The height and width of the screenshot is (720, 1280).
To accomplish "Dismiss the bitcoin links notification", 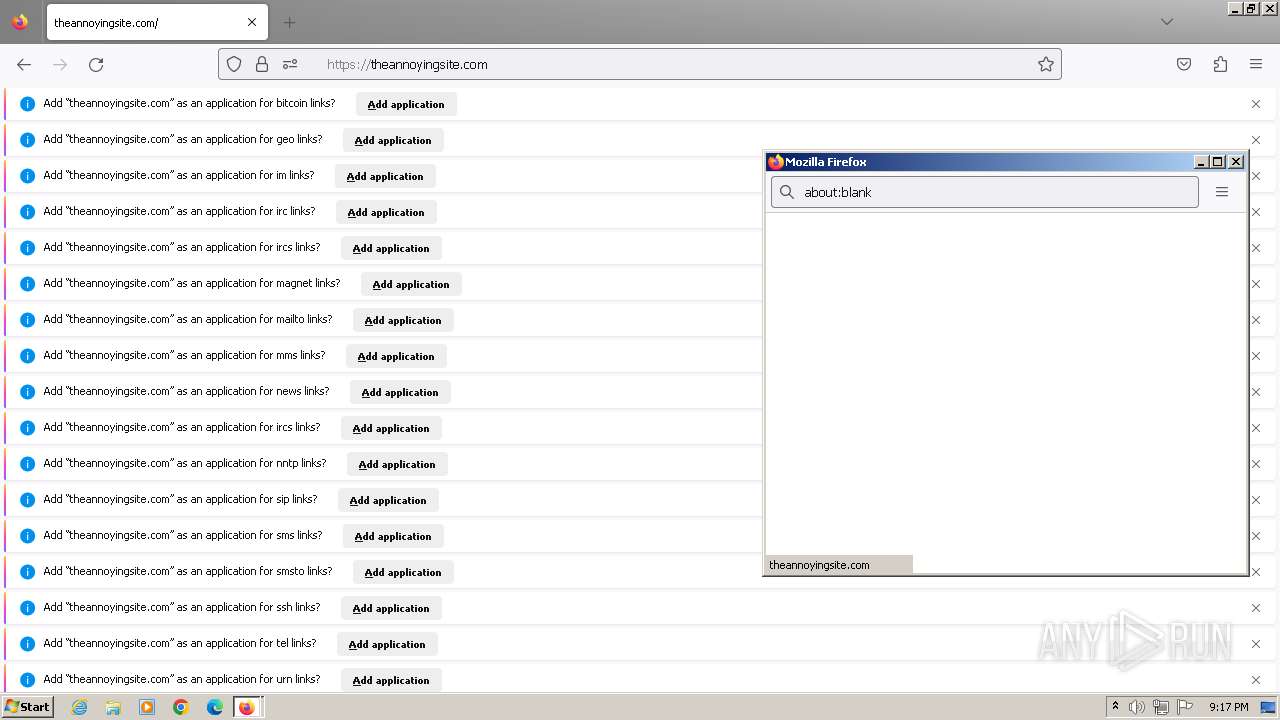I will 1256,104.
